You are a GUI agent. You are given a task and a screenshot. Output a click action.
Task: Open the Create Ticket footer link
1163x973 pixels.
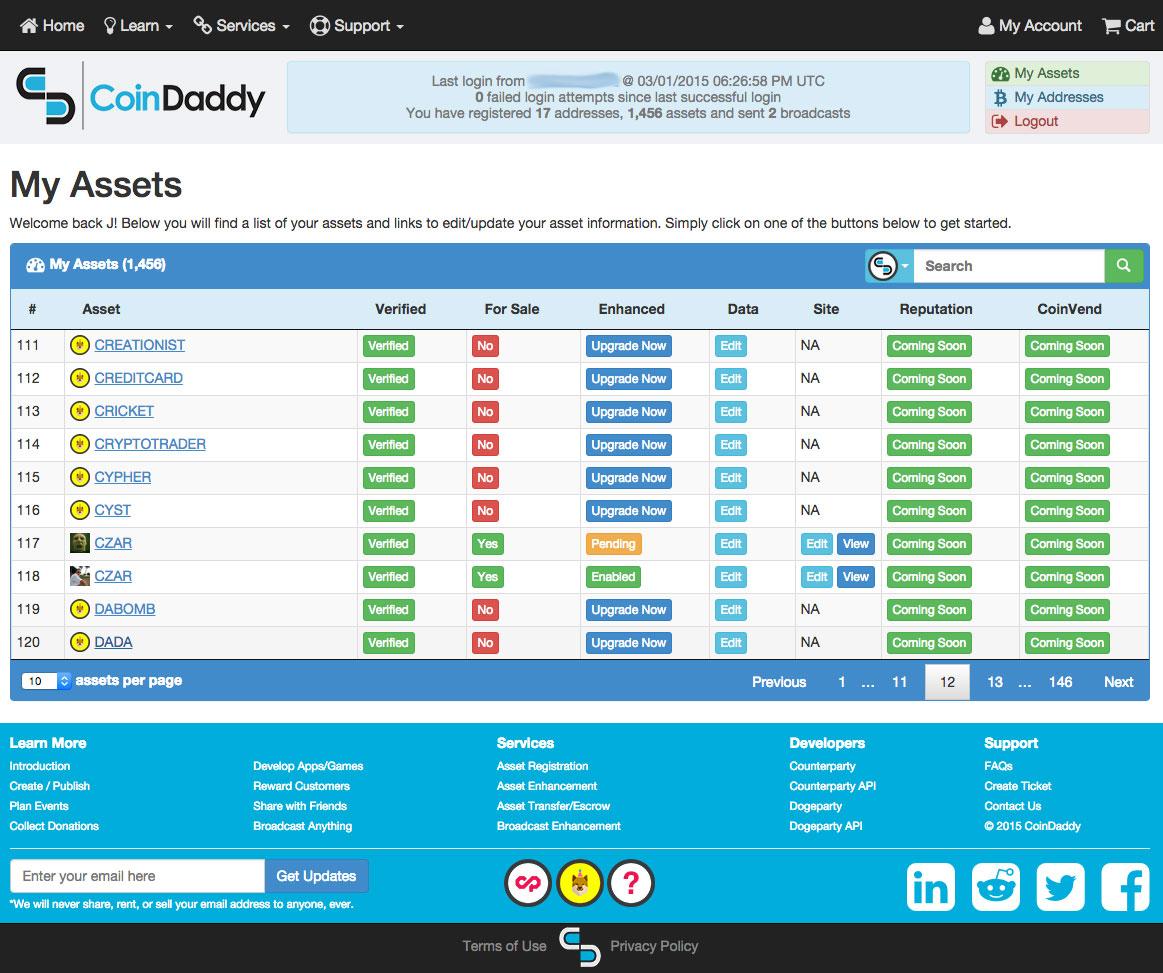tap(1018, 786)
